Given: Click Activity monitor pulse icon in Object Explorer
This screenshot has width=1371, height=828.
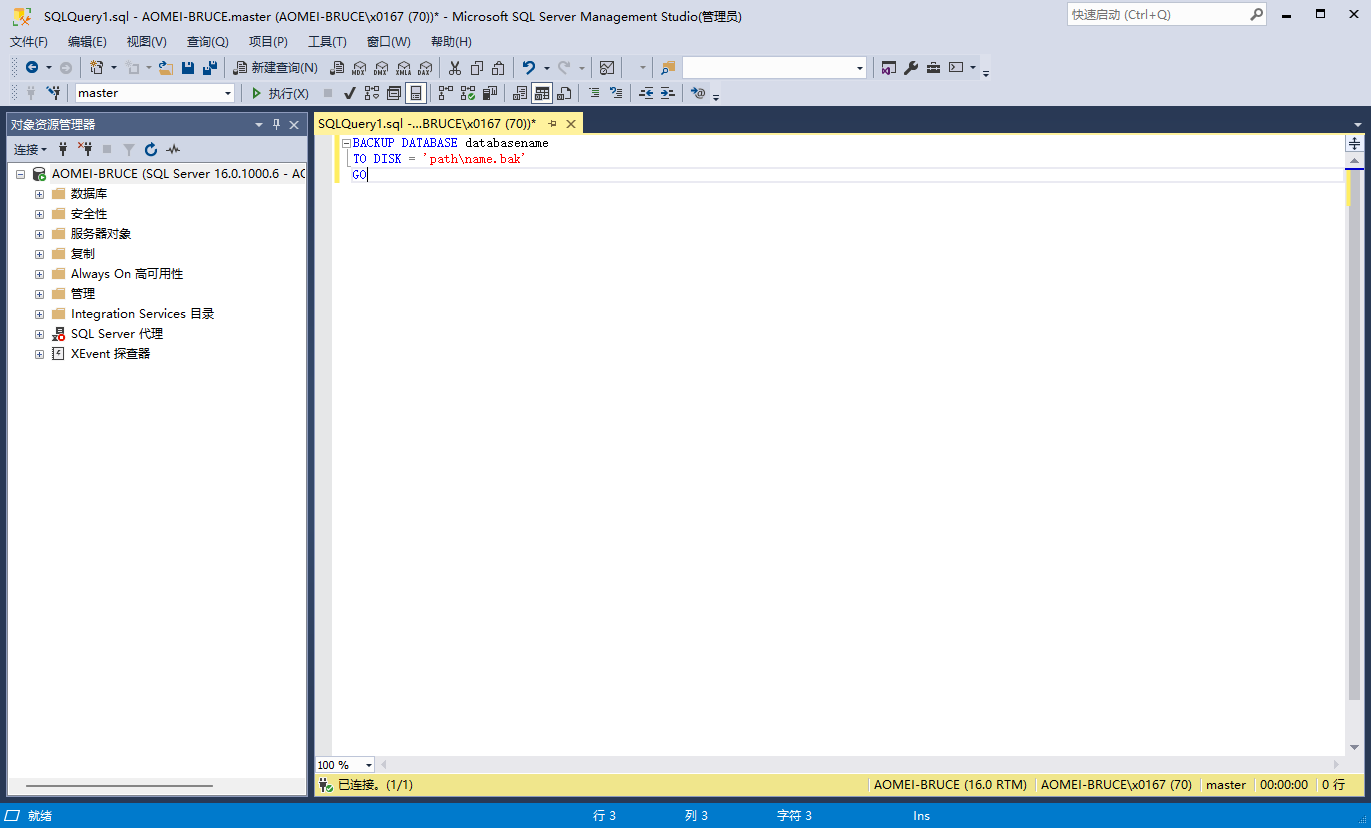Looking at the screenshot, I should 173,149.
